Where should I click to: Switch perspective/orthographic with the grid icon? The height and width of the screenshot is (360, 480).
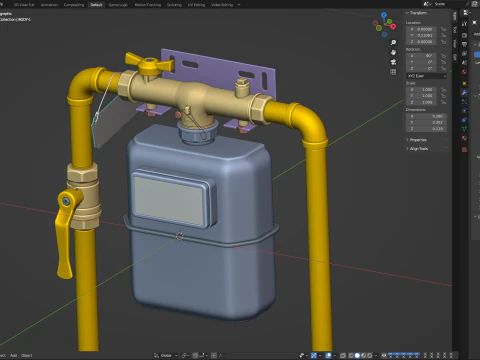pyautogui.click(x=393, y=72)
